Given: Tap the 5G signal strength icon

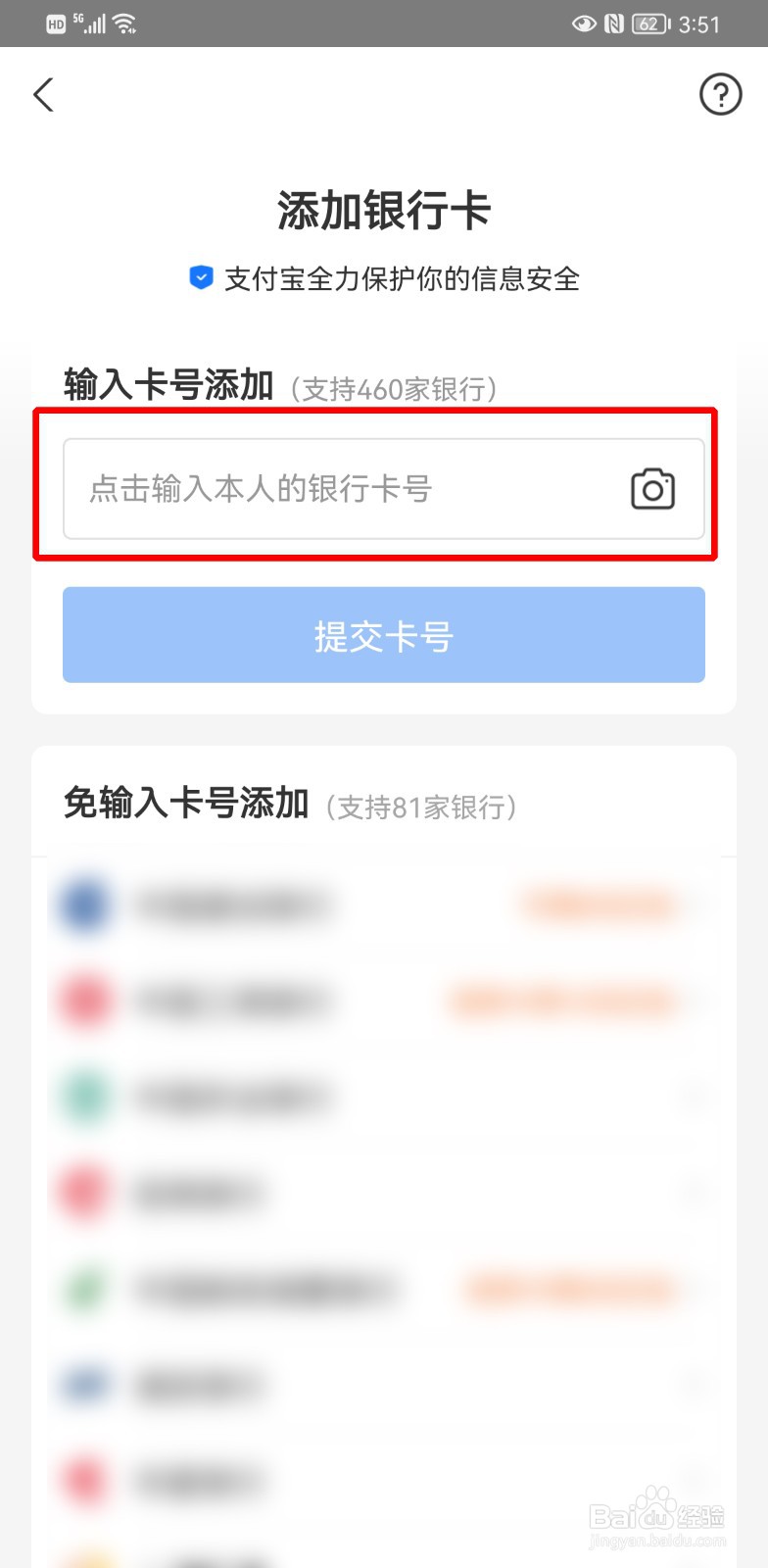Looking at the screenshot, I should 91,24.
